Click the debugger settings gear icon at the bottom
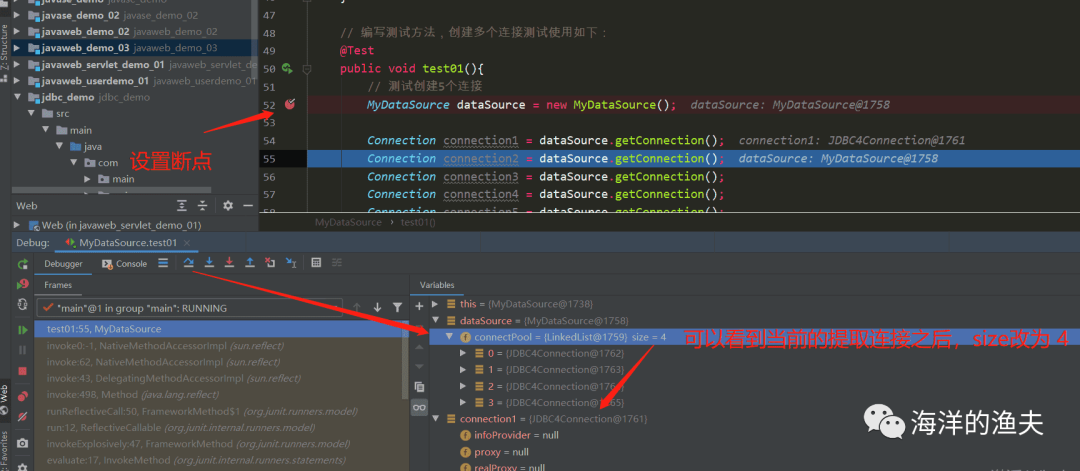 coord(23,467)
